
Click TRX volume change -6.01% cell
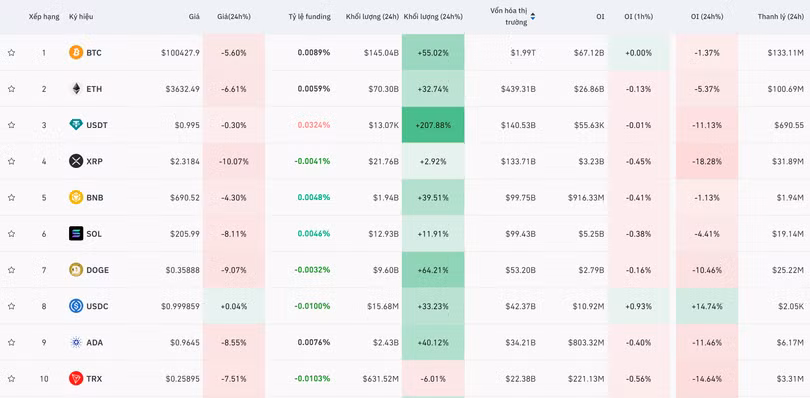pyautogui.click(x=433, y=378)
